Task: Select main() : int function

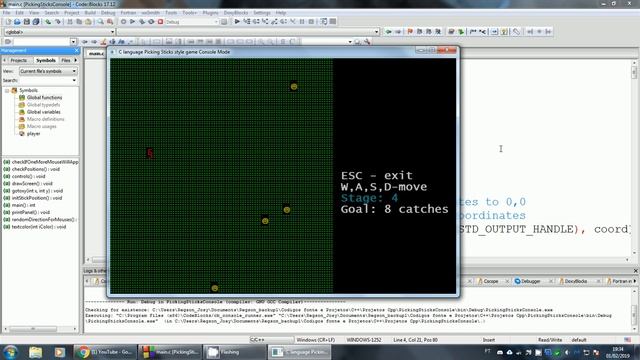Action: 23,205
